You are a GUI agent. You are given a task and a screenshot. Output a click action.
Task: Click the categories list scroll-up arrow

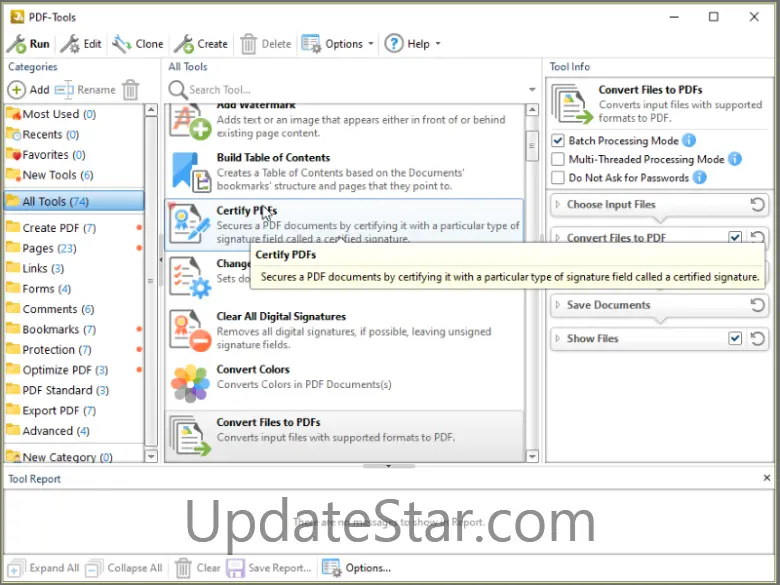(x=151, y=110)
